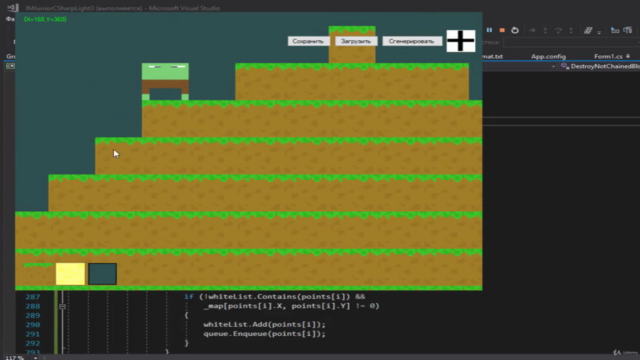This screenshot has height=360, width=640.
Task: Select the yellow tile swatch
Action: click(70, 274)
